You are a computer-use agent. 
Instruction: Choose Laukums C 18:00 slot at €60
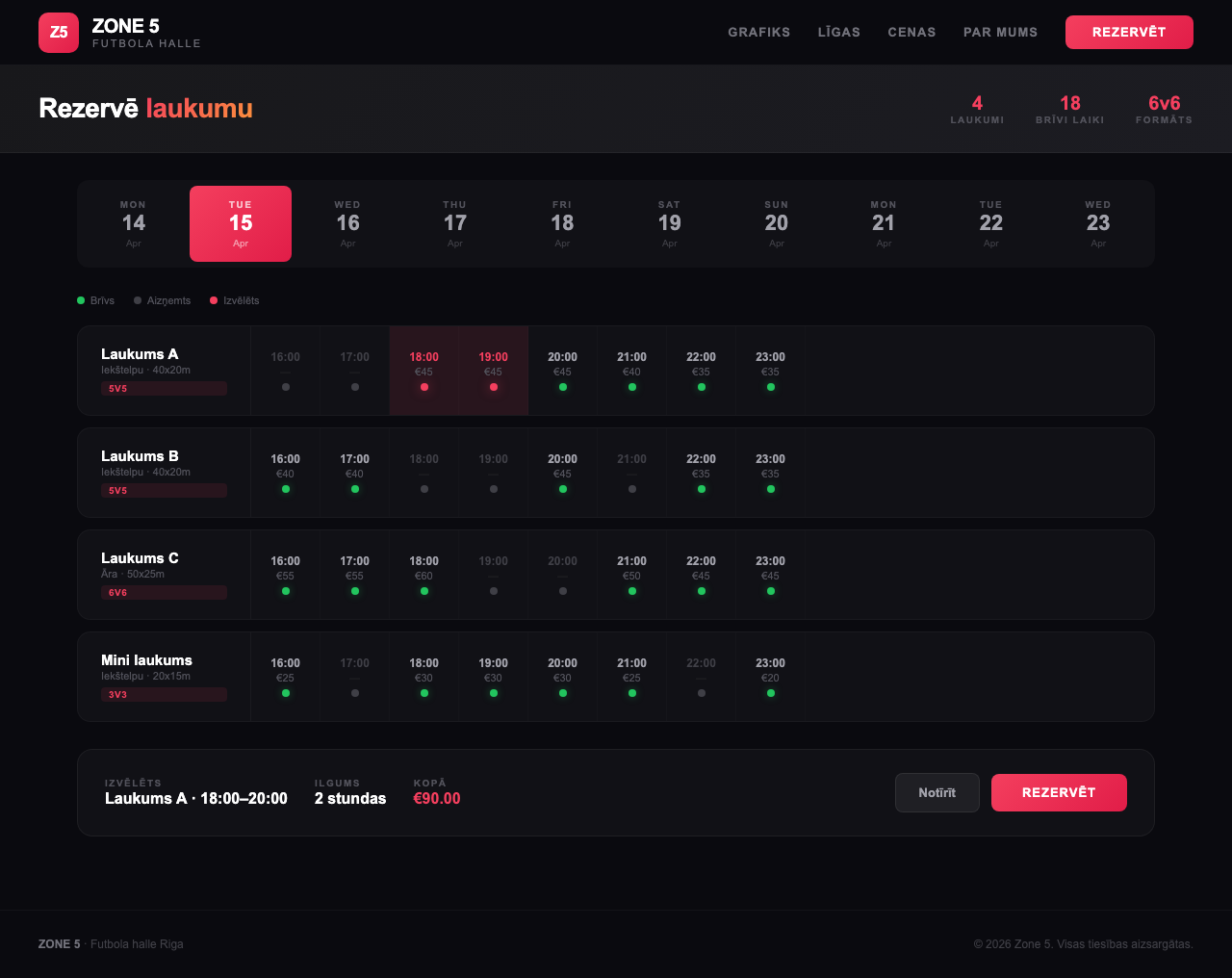pos(424,575)
